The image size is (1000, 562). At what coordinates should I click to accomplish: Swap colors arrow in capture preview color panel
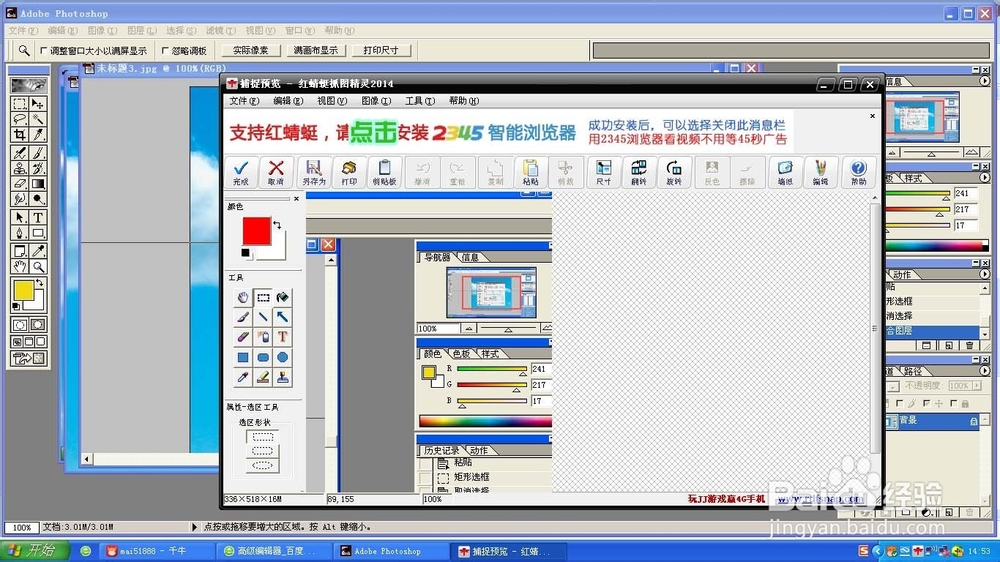click(x=277, y=225)
